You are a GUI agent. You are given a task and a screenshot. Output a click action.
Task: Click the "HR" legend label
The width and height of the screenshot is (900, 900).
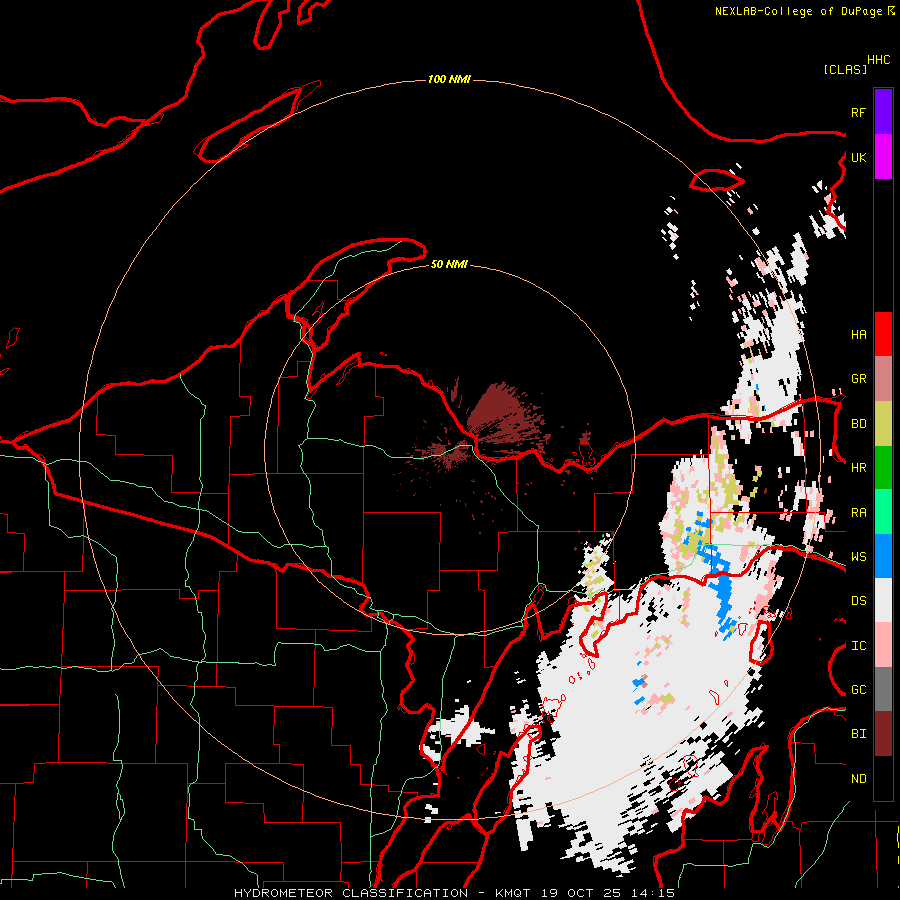pos(858,468)
